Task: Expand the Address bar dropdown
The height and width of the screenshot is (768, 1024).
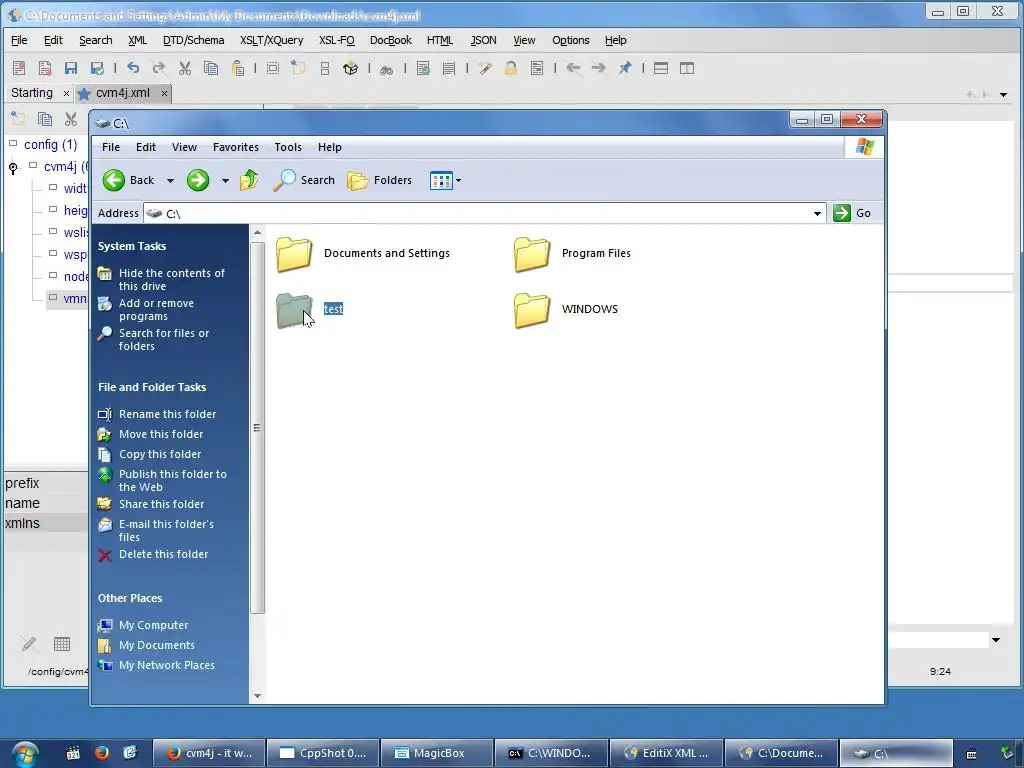Action: point(817,214)
